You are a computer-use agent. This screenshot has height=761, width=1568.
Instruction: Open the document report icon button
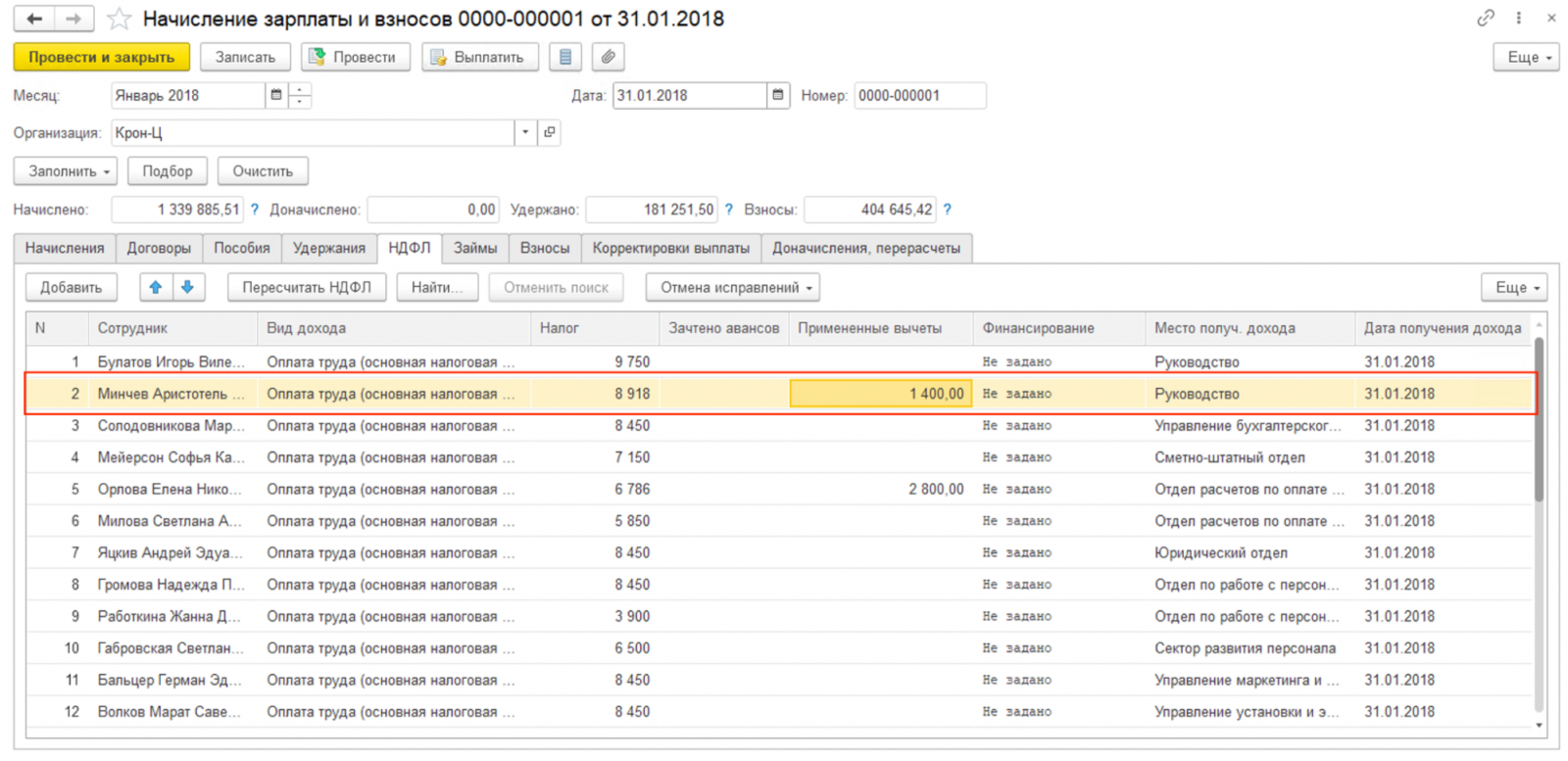pyautogui.click(x=565, y=57)
